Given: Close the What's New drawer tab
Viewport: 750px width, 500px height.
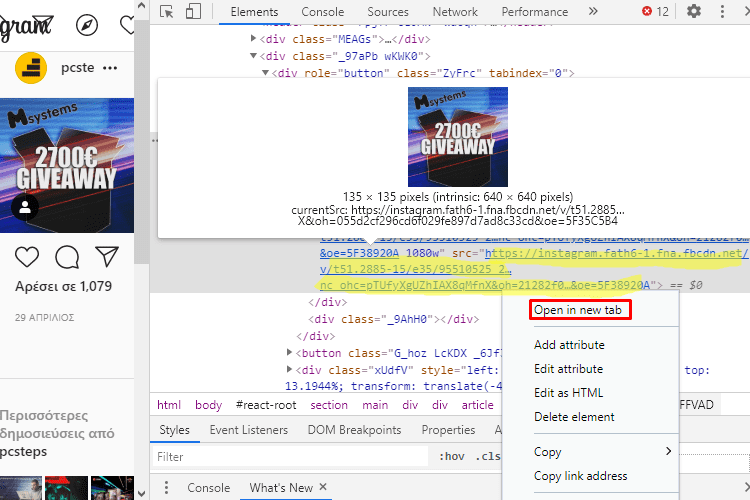Looking at the screenshot, I should 323,487.
